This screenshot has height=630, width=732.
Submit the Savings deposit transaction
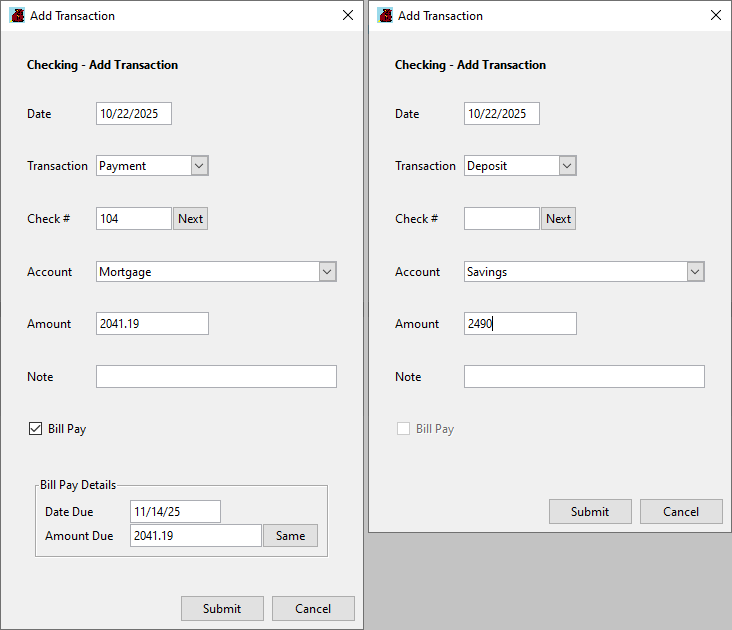[x=590, y=511]
